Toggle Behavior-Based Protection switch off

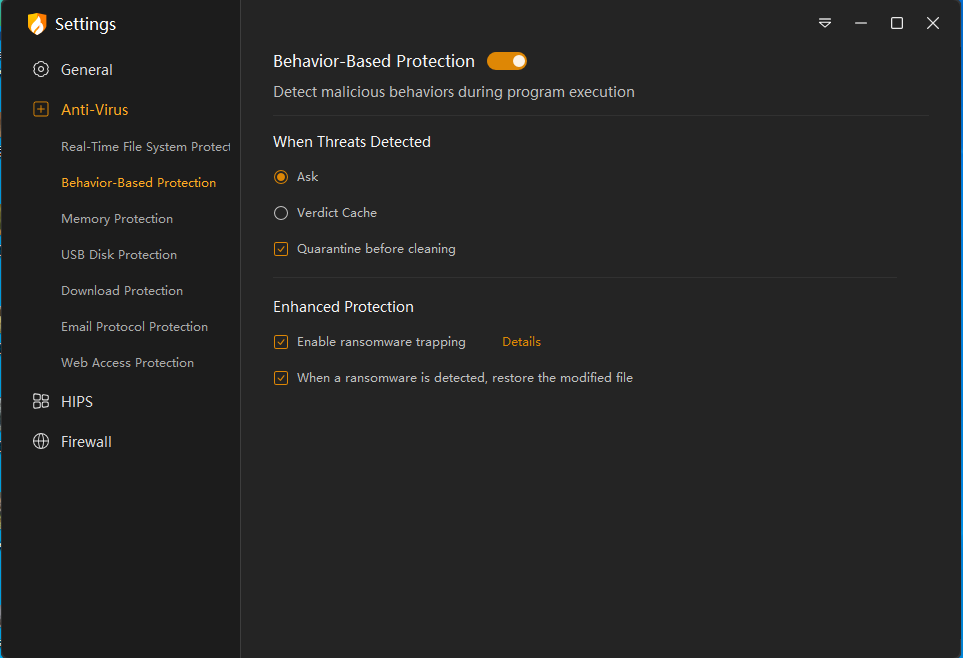click(507, 61)
